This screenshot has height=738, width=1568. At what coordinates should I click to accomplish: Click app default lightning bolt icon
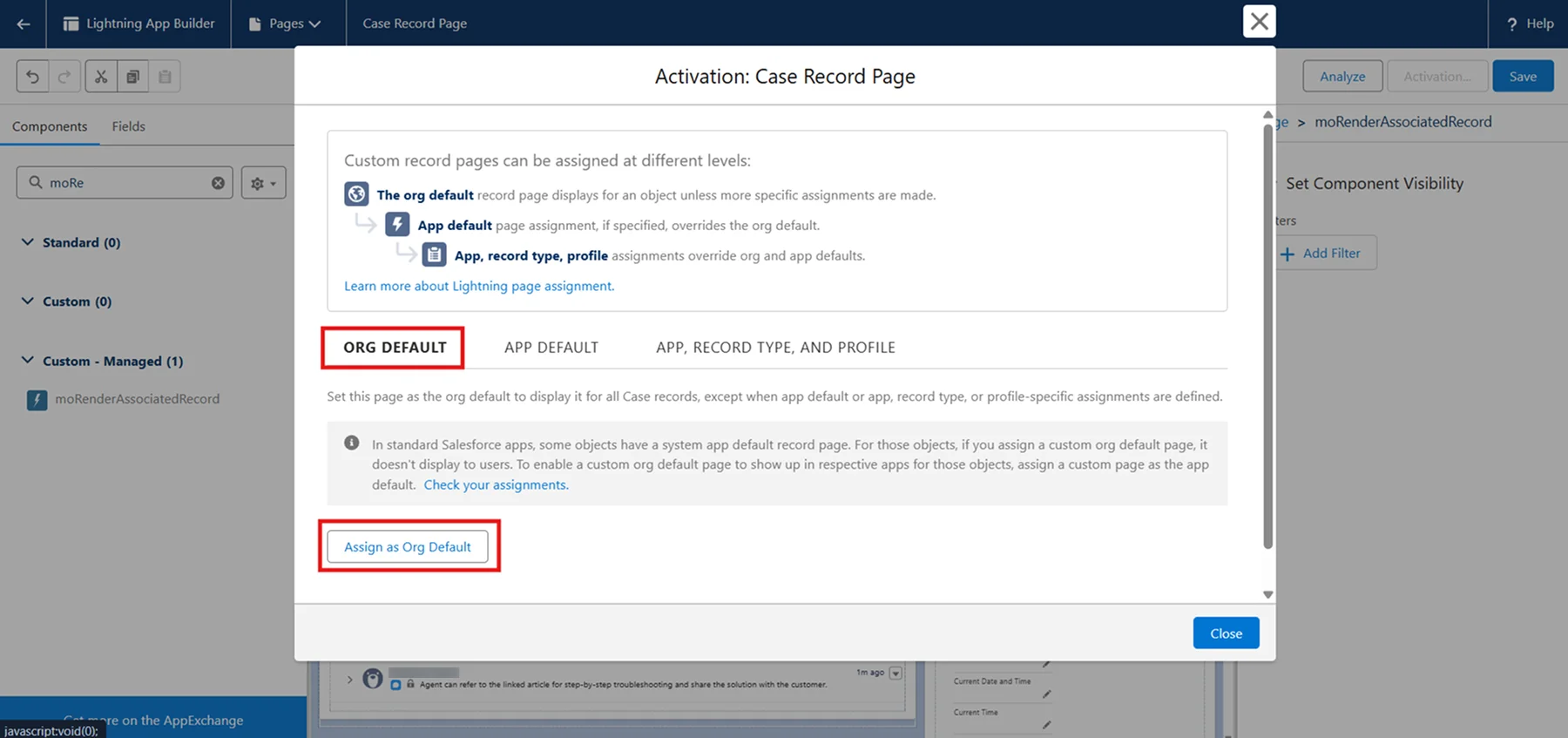click(x=397, y=224)
